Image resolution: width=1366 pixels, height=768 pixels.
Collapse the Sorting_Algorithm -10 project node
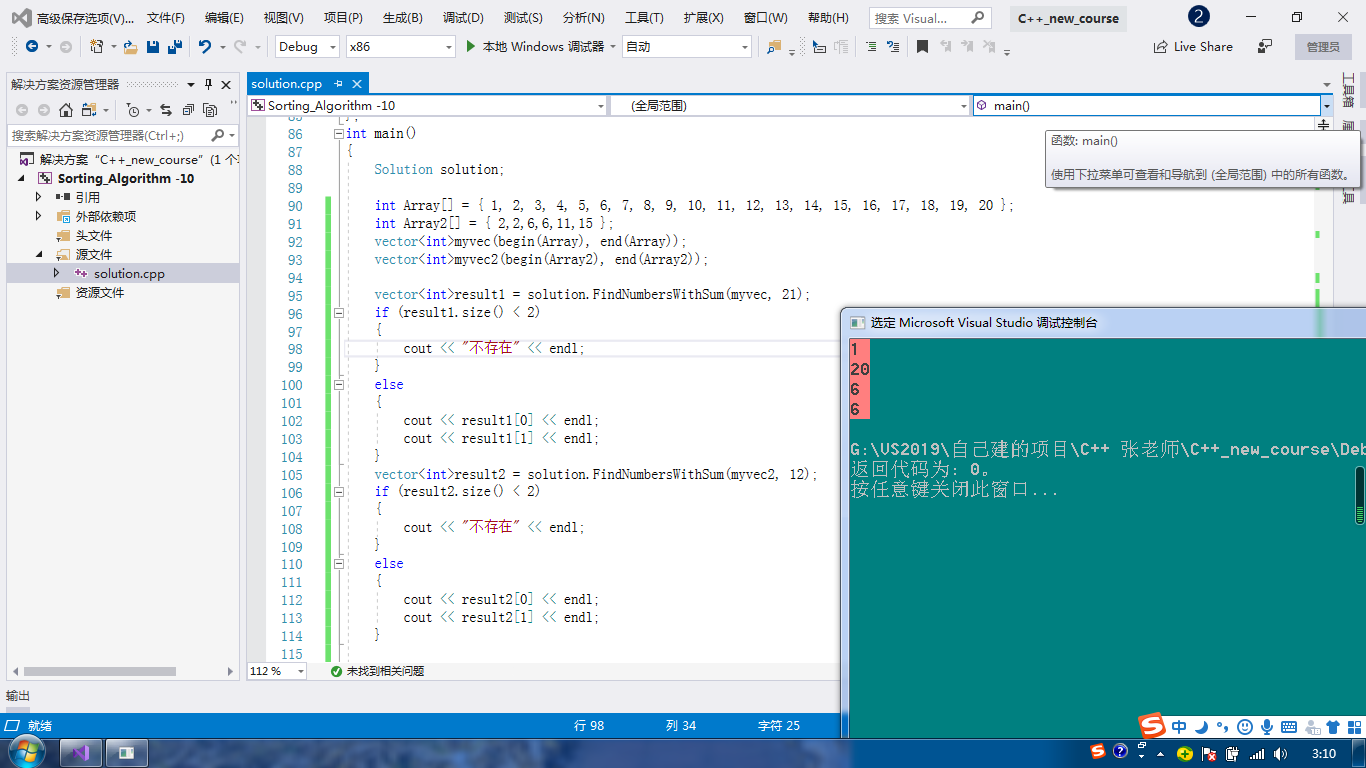21,178
